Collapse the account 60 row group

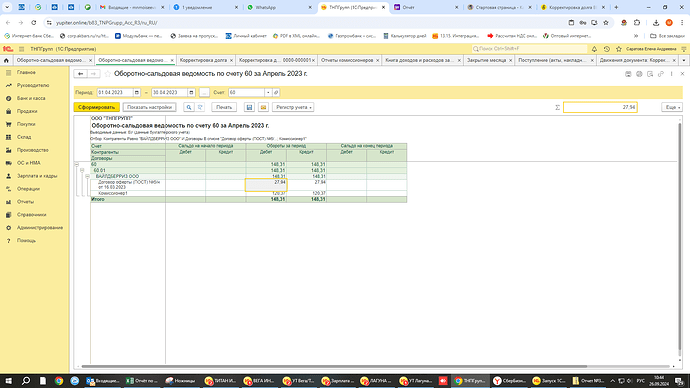[x=77, y=165]
